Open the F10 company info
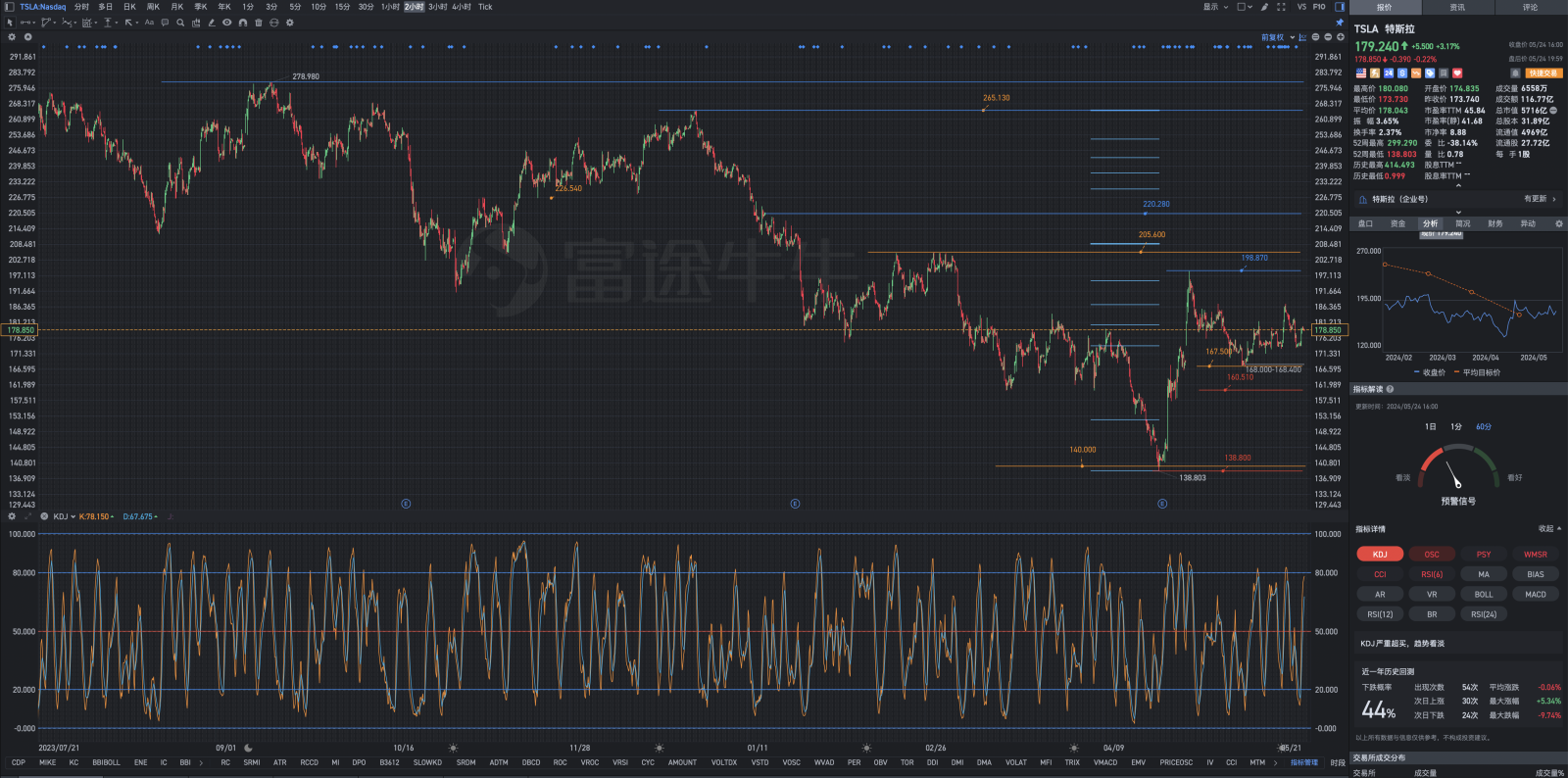 point(1319,7)
